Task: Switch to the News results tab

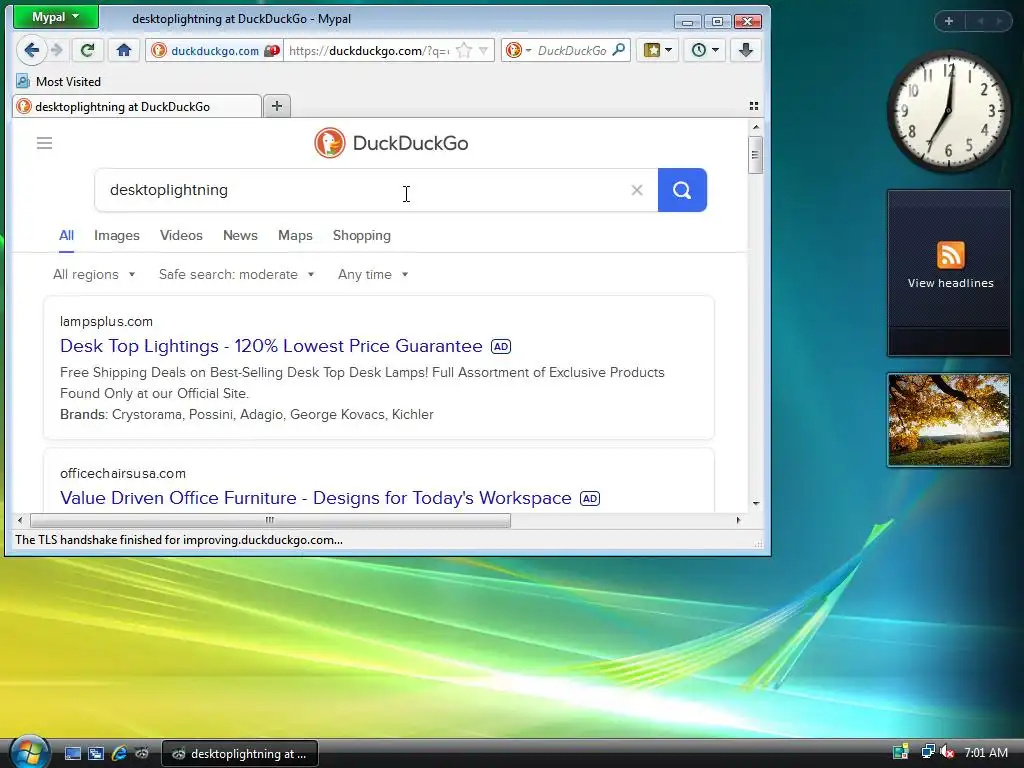Action: click(240, 236)
